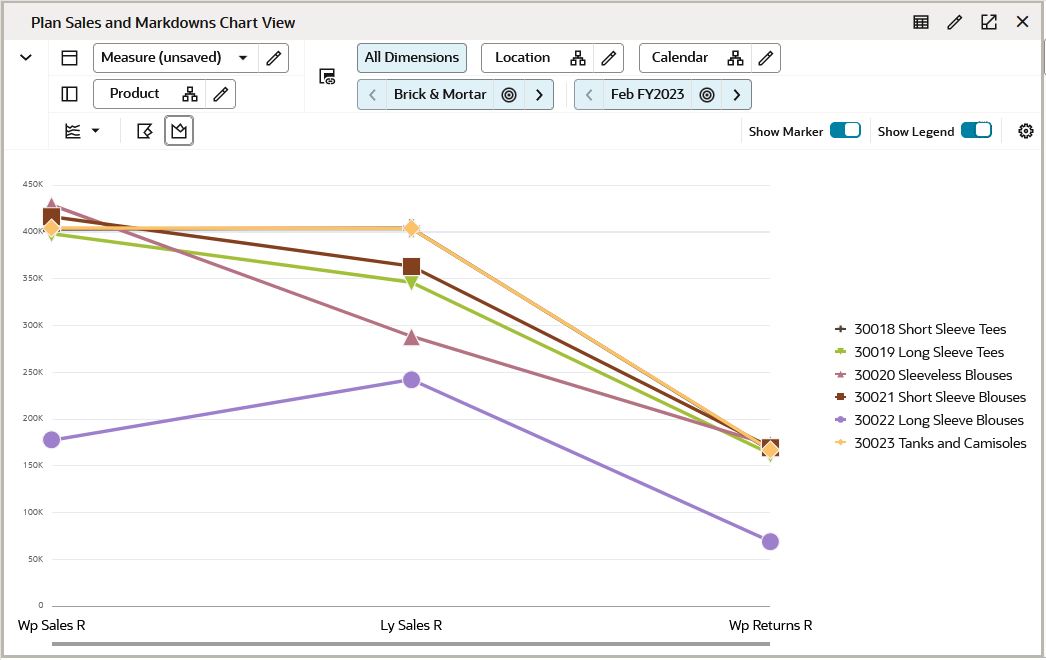Edit Location dimension with the pencil icon

[x=608, y=58]
